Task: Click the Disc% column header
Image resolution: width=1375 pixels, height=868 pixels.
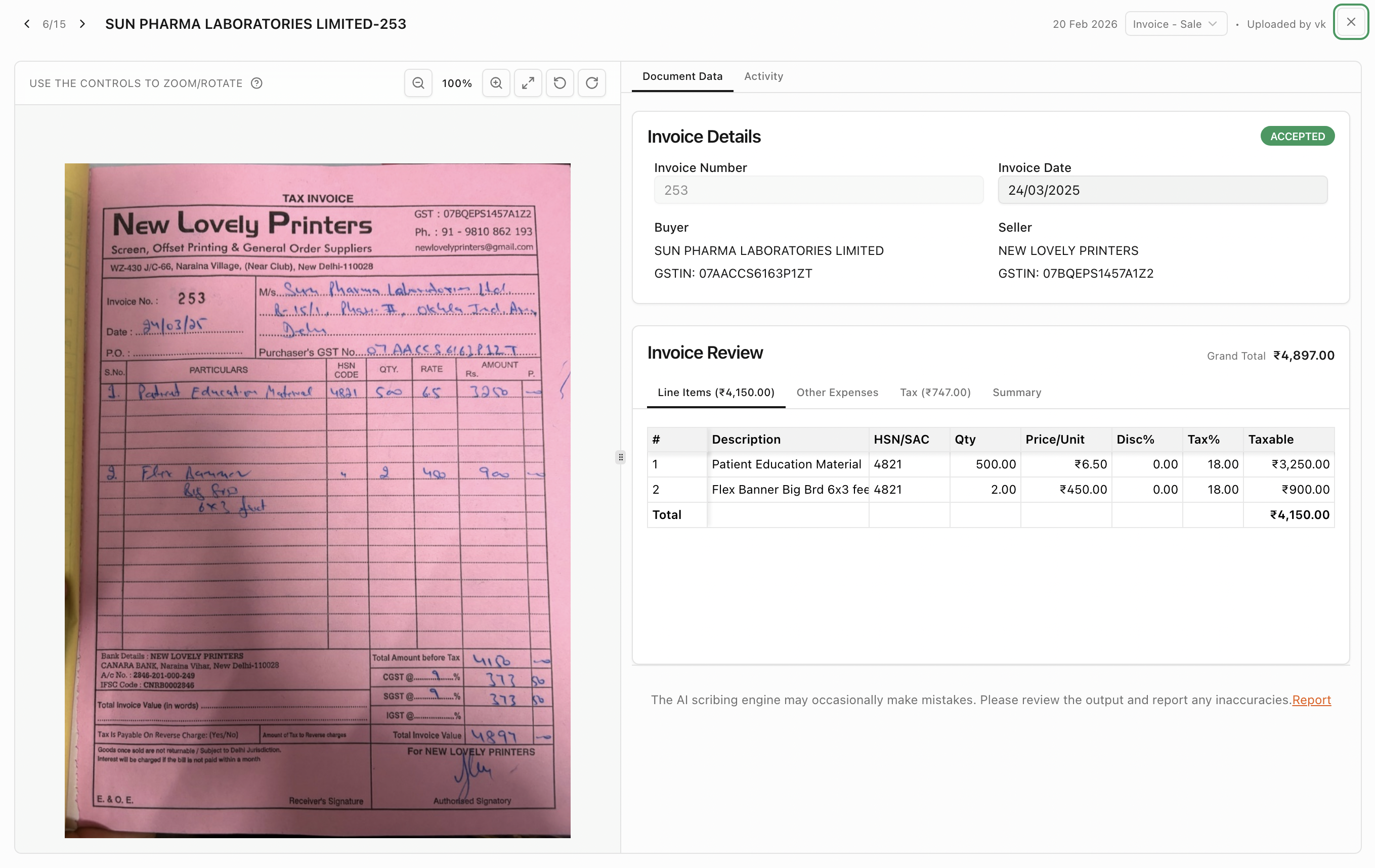Action: pos(1147,439)
